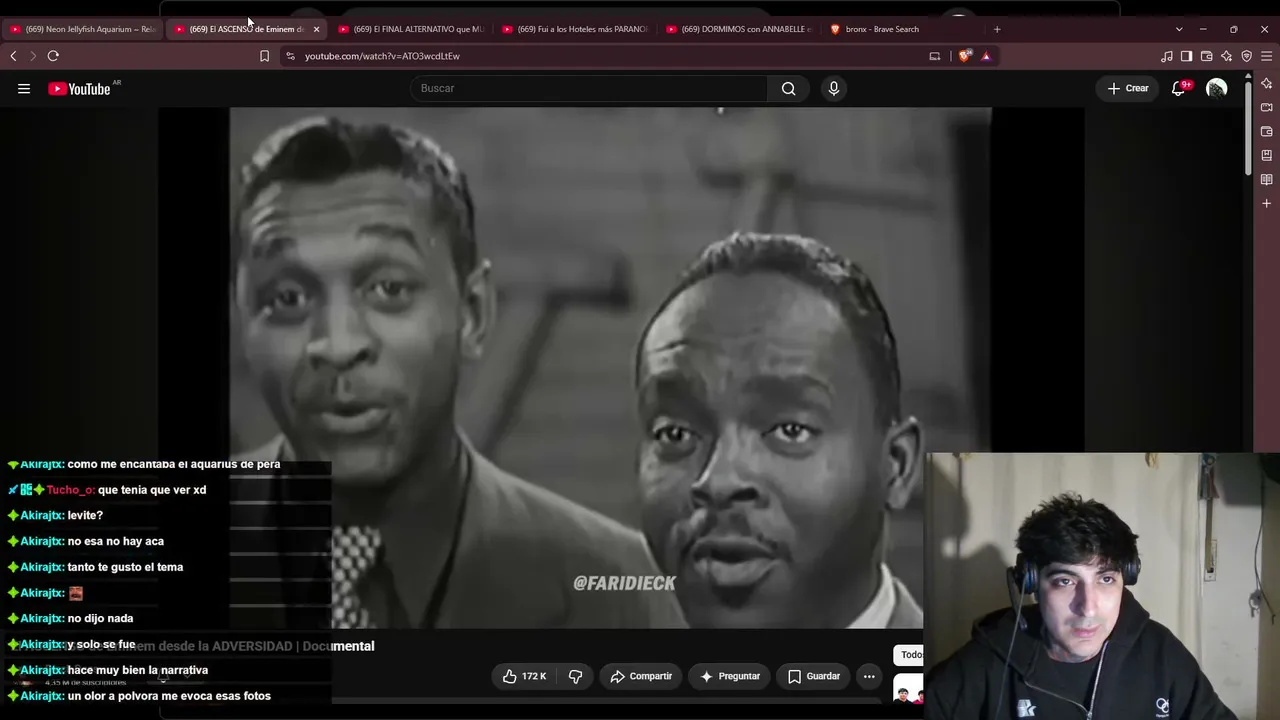
Task: Select the Todo filter chip
Action: [x=911, y=655]
